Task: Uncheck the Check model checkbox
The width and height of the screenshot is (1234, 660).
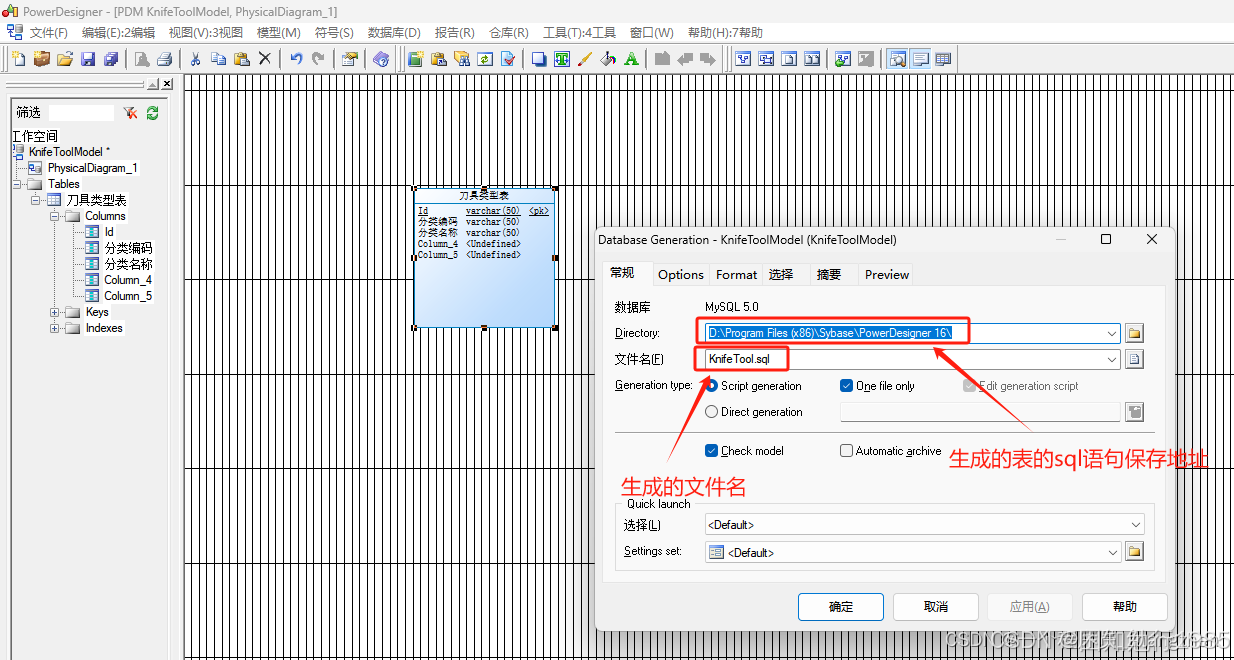Action: click(x=712, y=451)
